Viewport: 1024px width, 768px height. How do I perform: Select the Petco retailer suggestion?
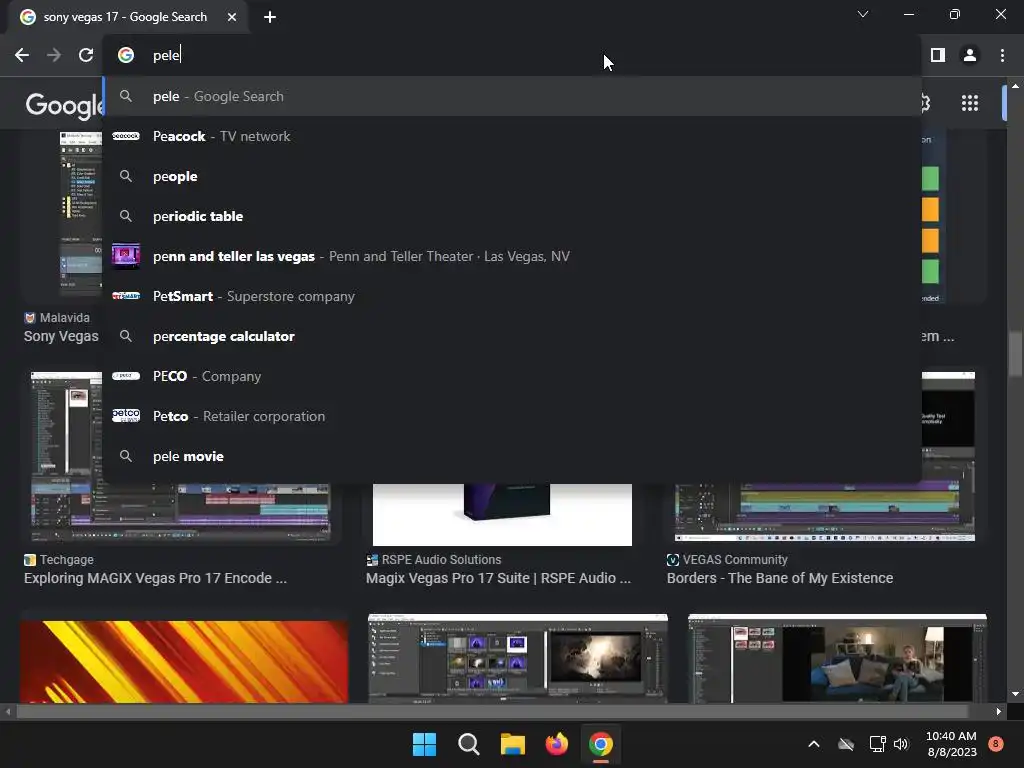[512, 416]
